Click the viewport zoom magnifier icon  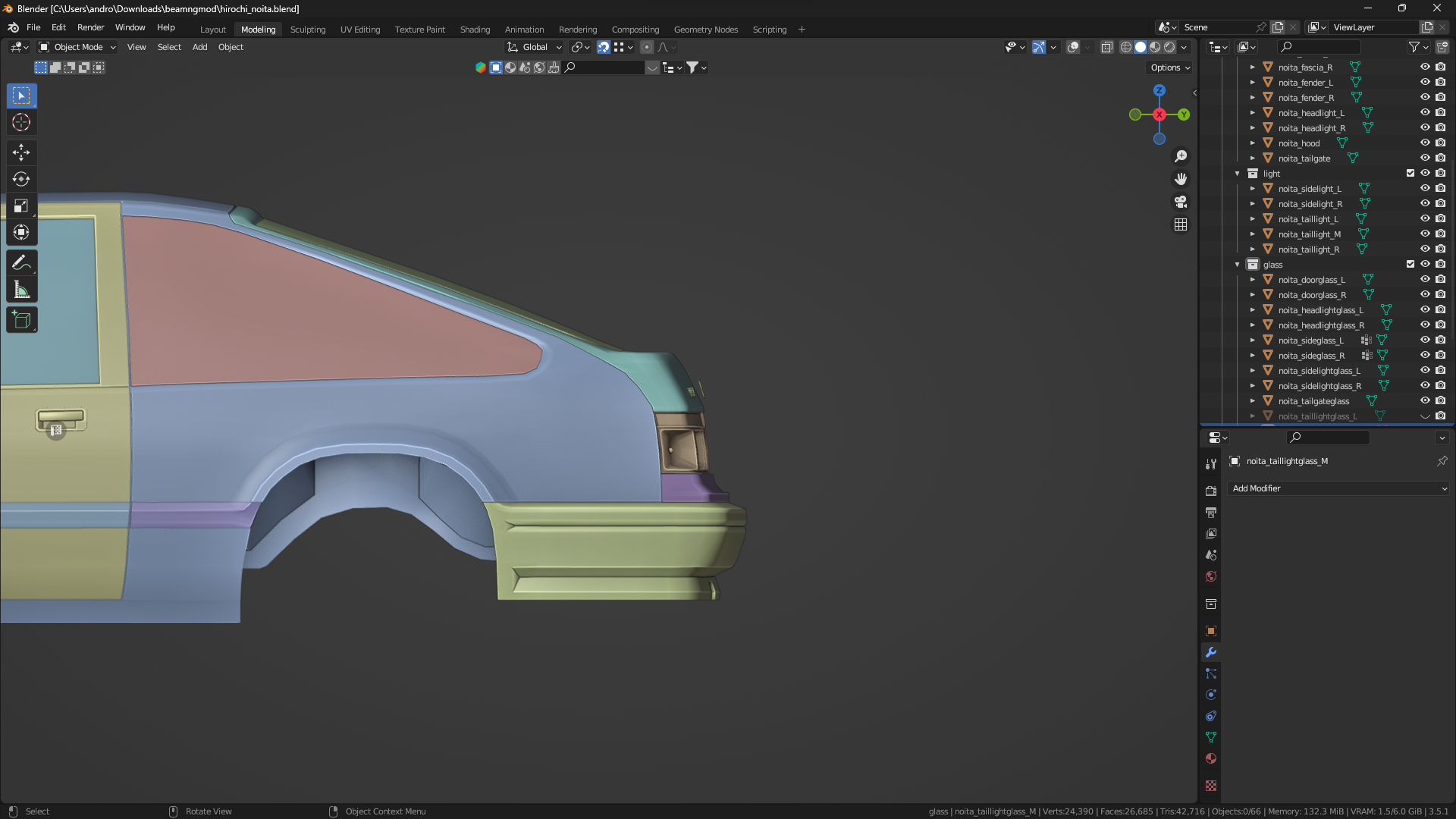pyautogui.click(x=1181, y=156)
